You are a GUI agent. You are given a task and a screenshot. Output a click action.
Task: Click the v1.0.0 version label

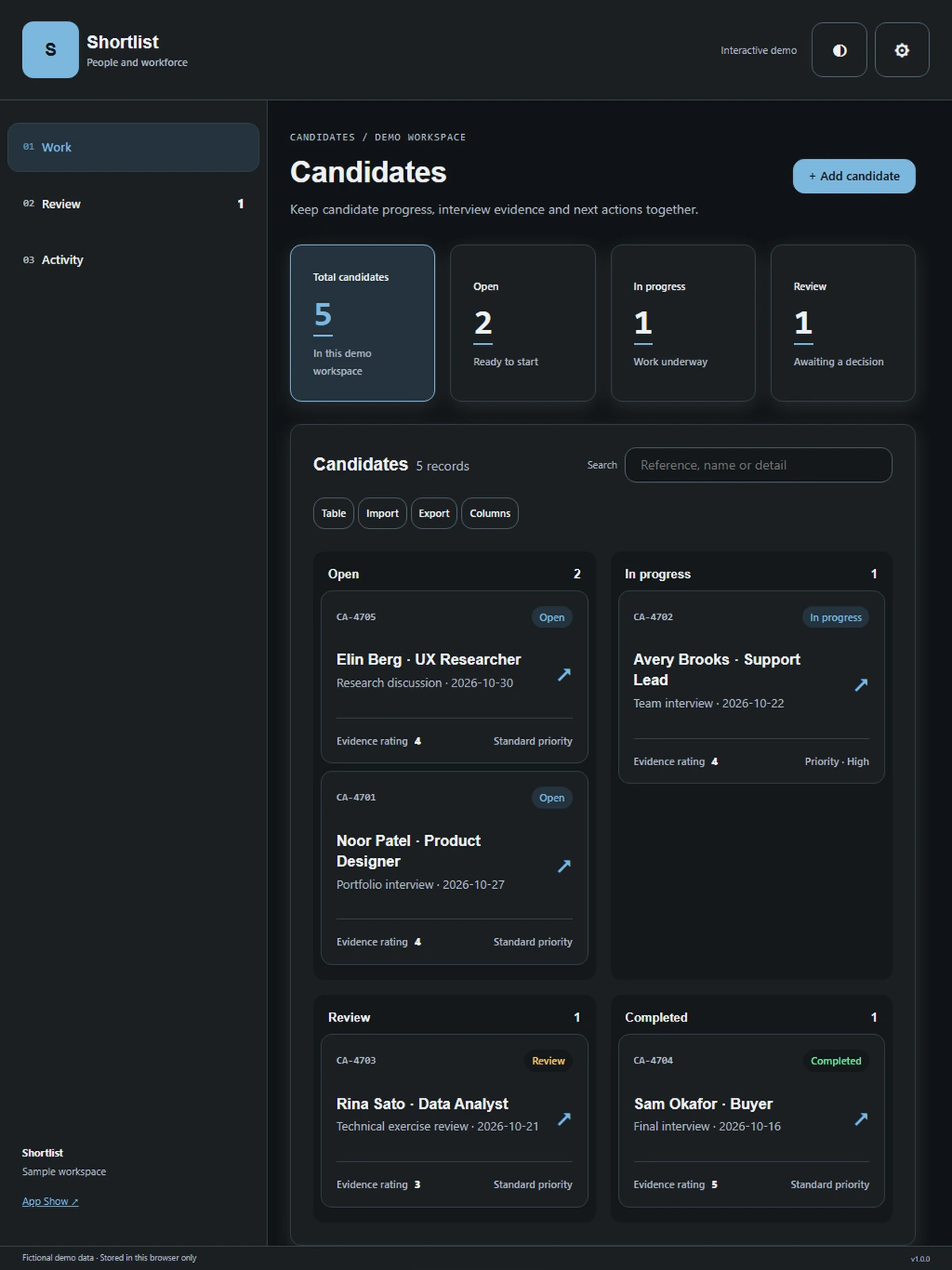(920, 1259)
